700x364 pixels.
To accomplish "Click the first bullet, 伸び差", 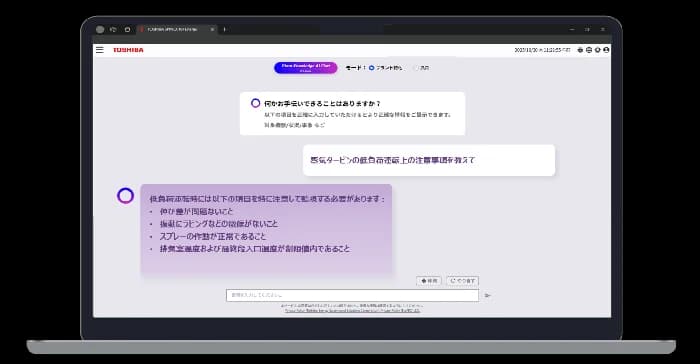I will click(196, 211).
